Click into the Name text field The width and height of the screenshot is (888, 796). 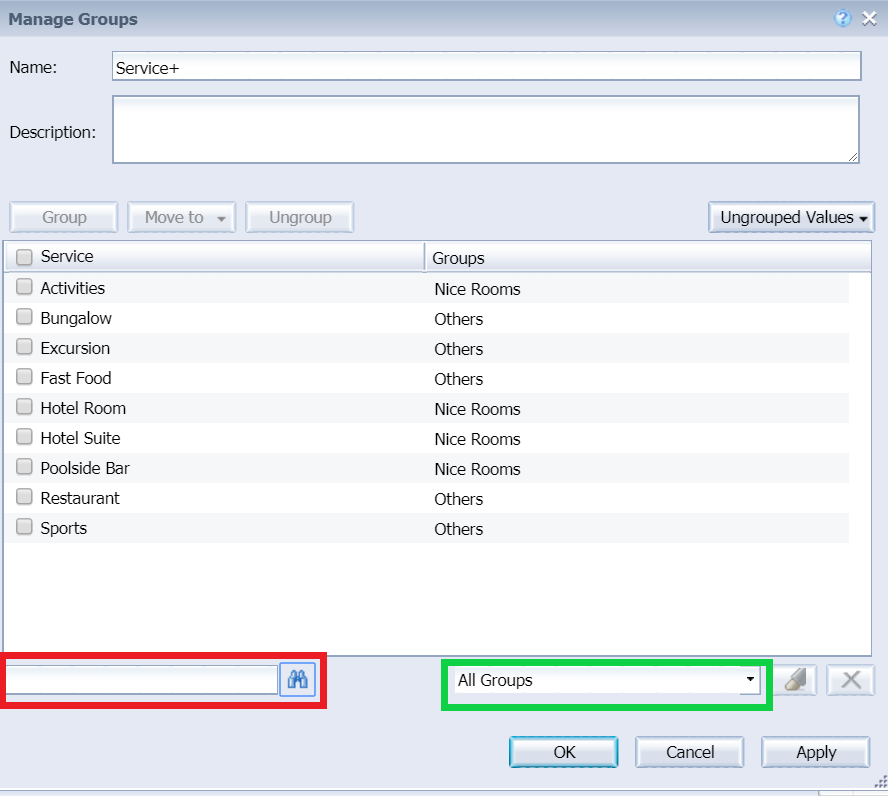[486, 67]
